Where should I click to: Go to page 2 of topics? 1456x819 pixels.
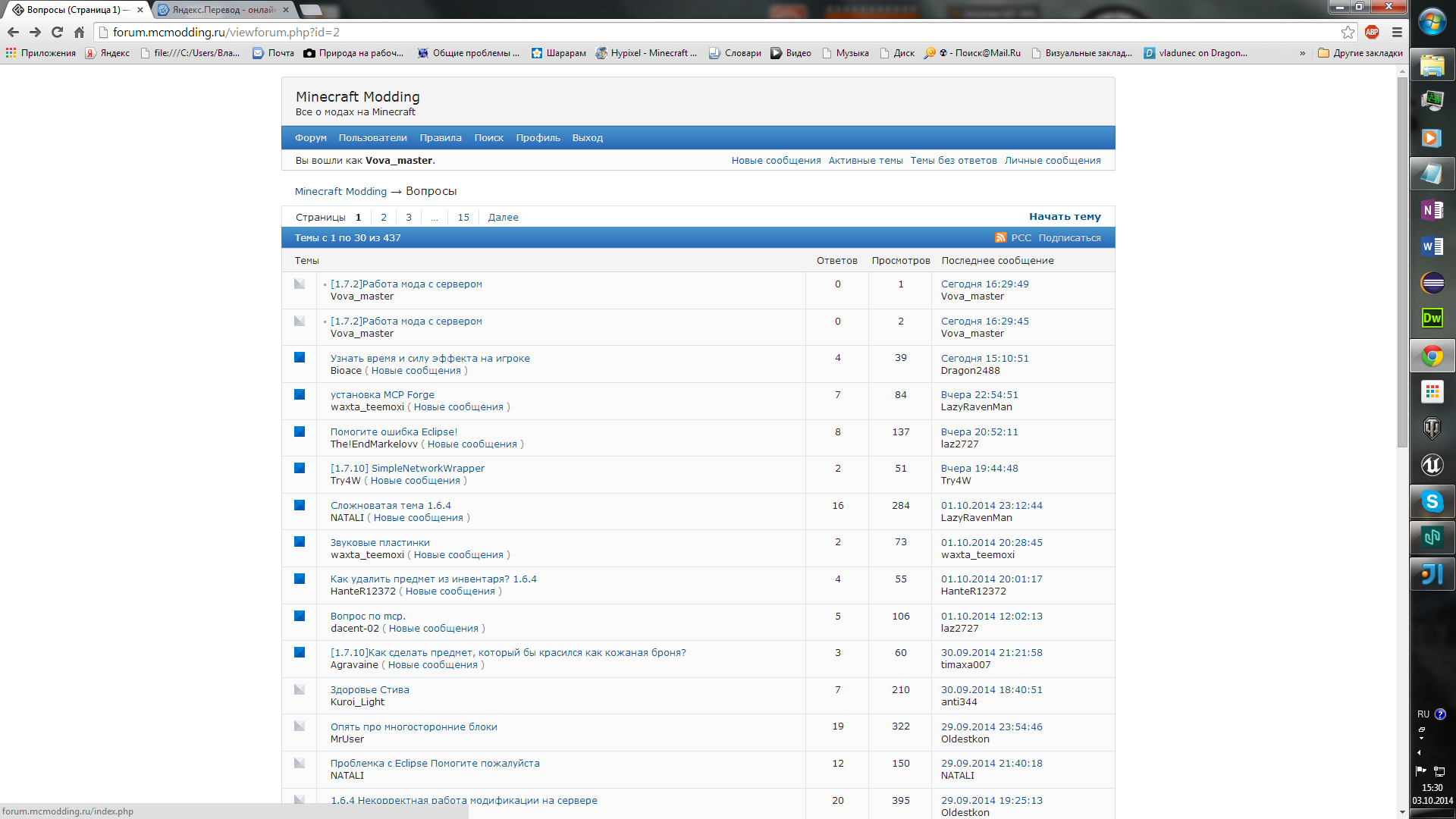pyautogui.click(x=384, y=218)
